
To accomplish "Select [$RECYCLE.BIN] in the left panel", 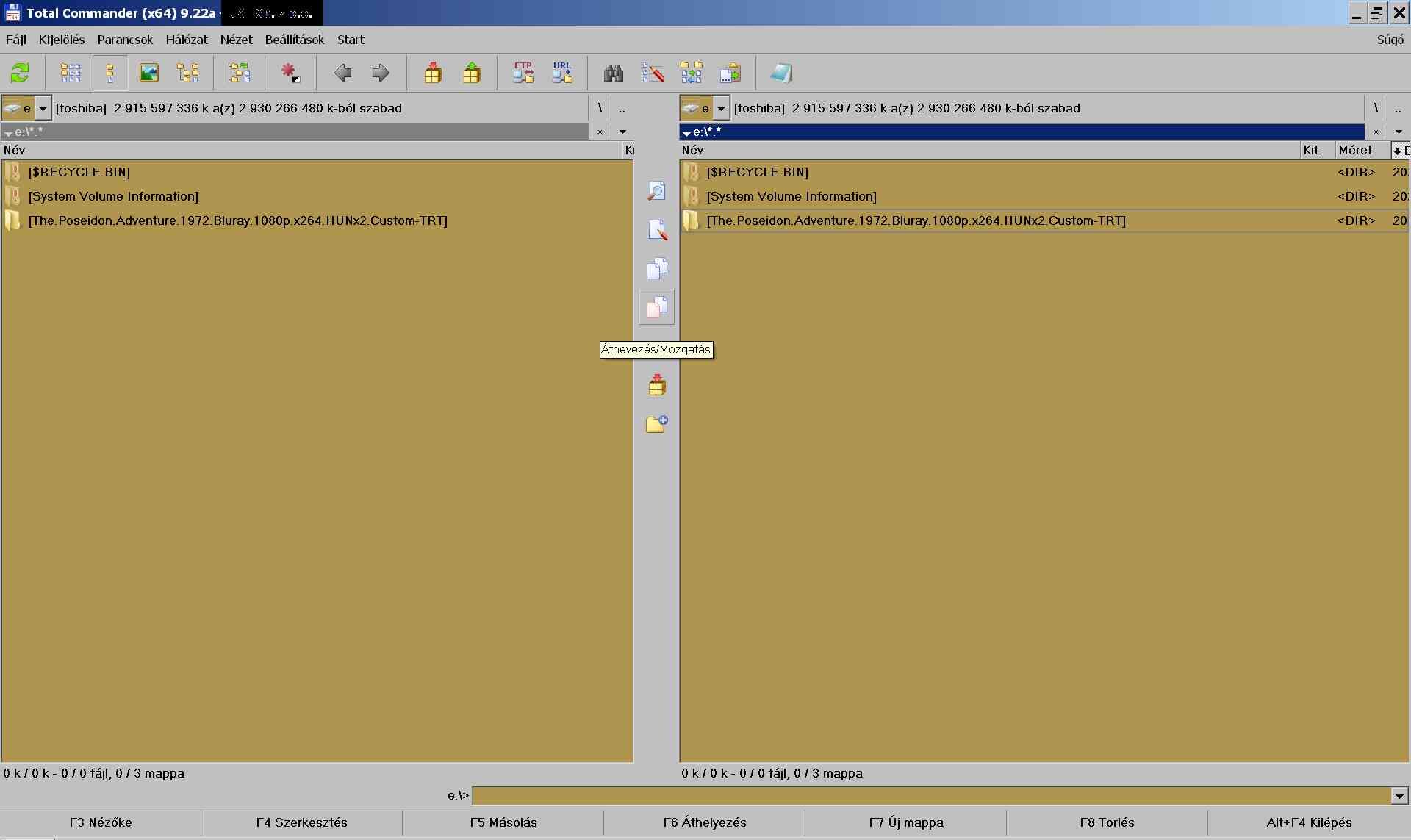I will click(x=316, y=172).
